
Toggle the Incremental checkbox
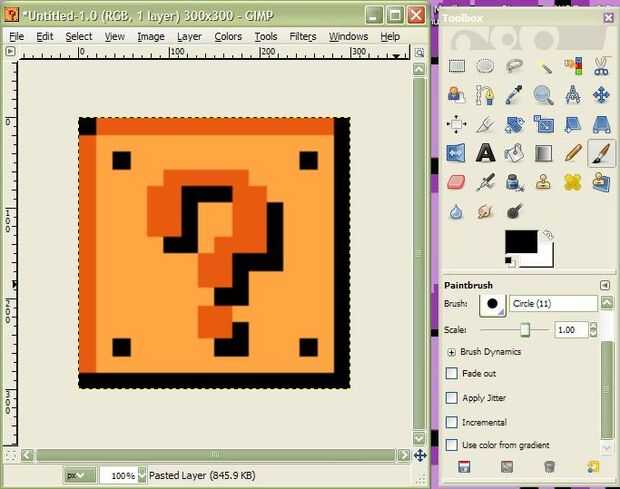point(452,422)
